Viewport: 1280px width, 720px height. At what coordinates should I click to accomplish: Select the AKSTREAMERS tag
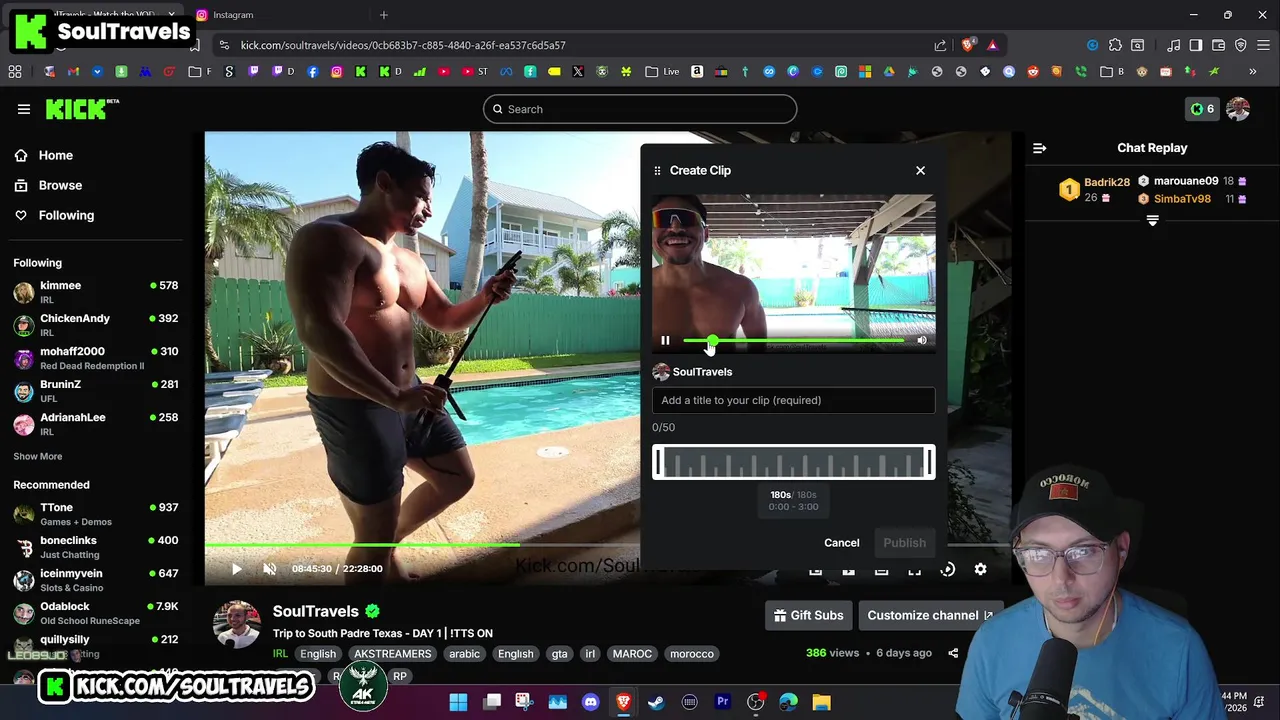click(x=392, y=654)
